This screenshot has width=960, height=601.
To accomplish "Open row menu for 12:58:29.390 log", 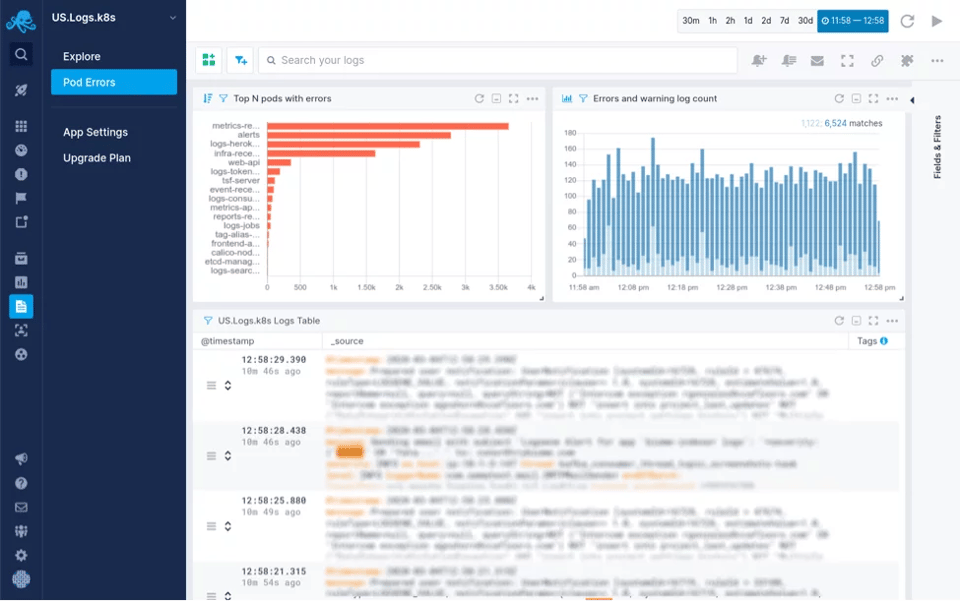I will [211, 386].
